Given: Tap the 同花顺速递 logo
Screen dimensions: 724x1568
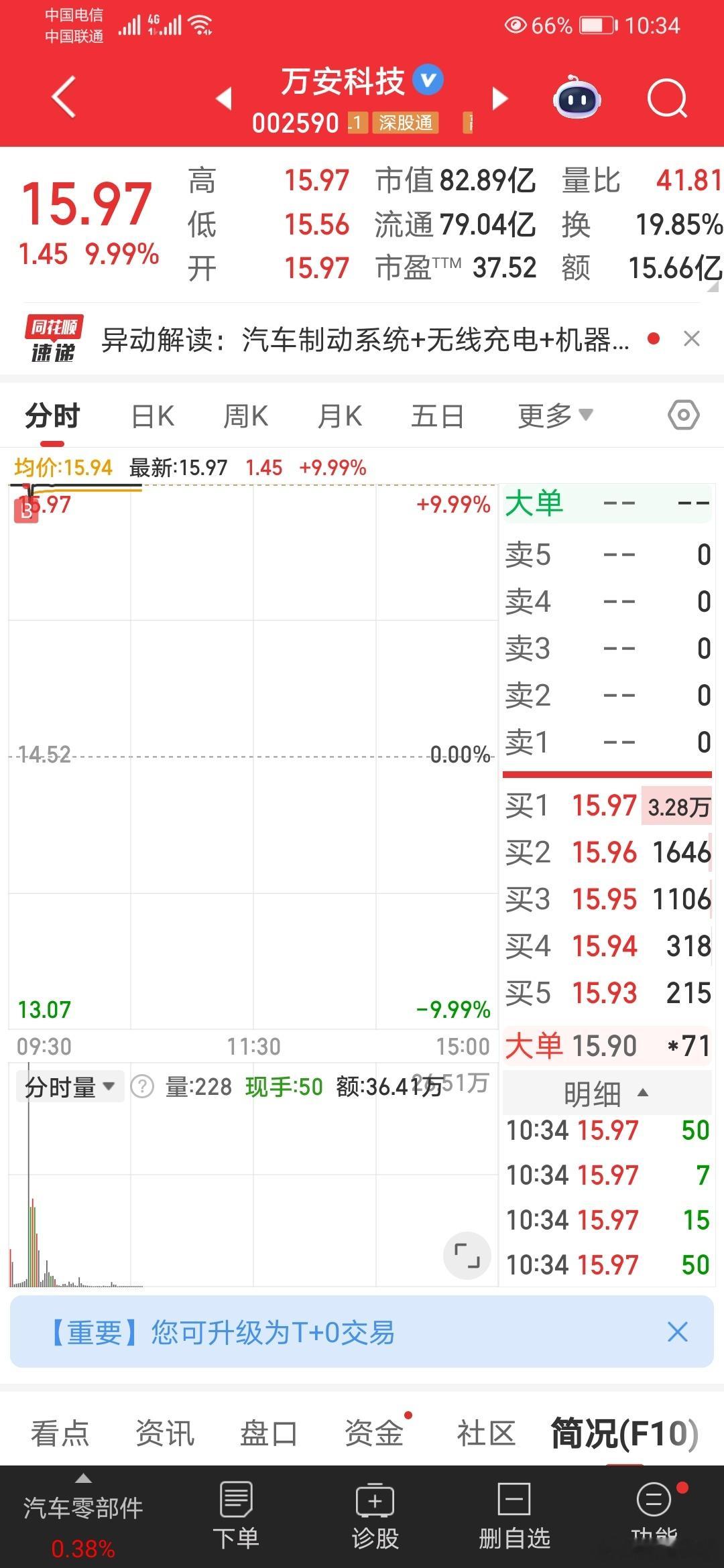Looking at the screenshot, I should (54, 340).
